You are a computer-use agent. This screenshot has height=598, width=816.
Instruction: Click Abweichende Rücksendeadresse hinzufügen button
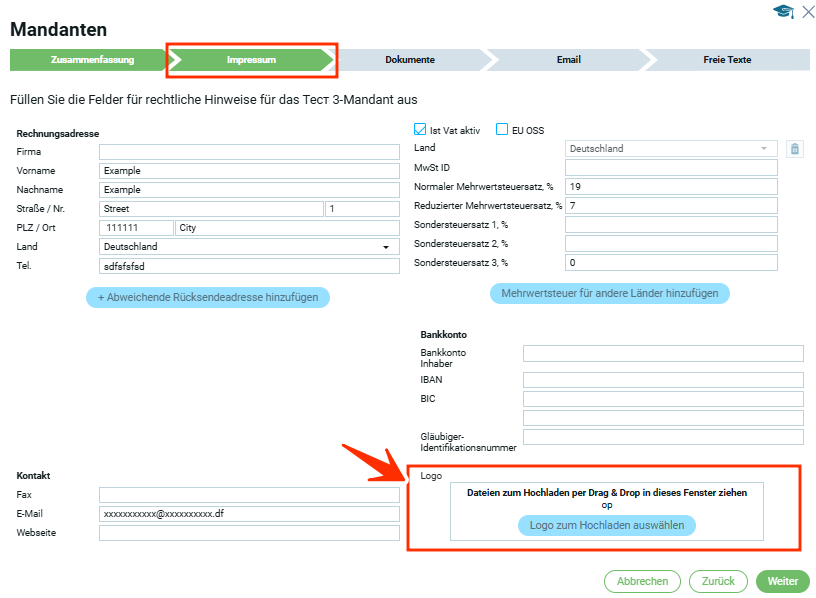(207, 297)
